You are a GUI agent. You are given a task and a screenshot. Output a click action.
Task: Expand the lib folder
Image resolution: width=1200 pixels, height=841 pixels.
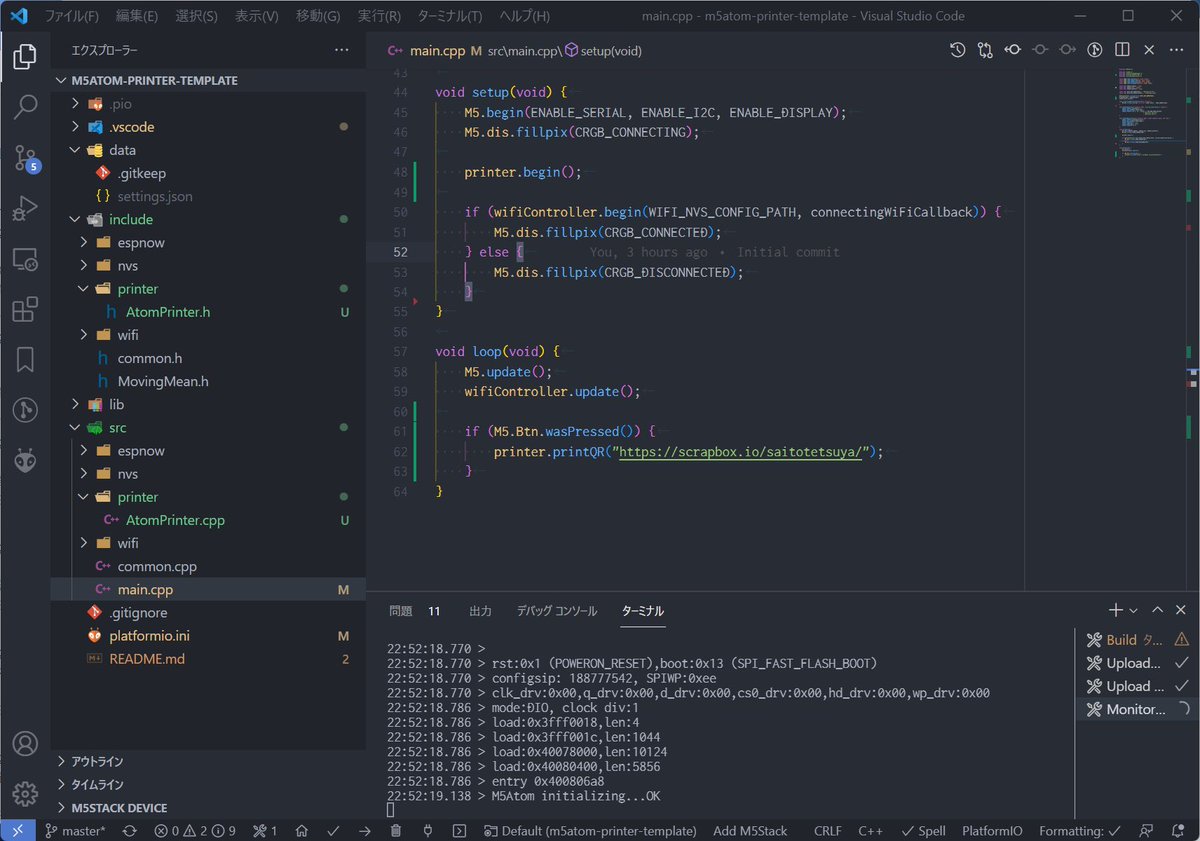point(208,405)
